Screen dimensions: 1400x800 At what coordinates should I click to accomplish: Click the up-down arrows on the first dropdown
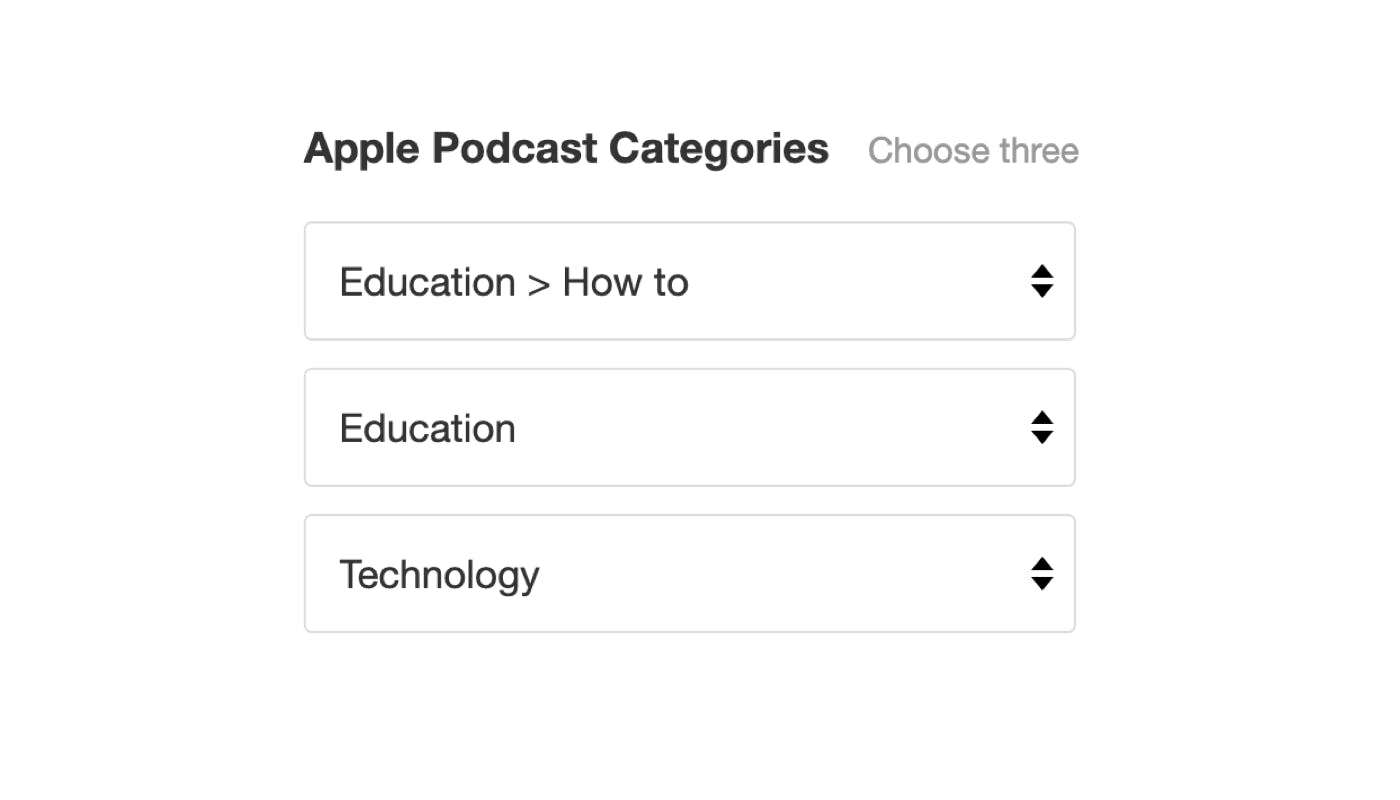point(1042,281)
